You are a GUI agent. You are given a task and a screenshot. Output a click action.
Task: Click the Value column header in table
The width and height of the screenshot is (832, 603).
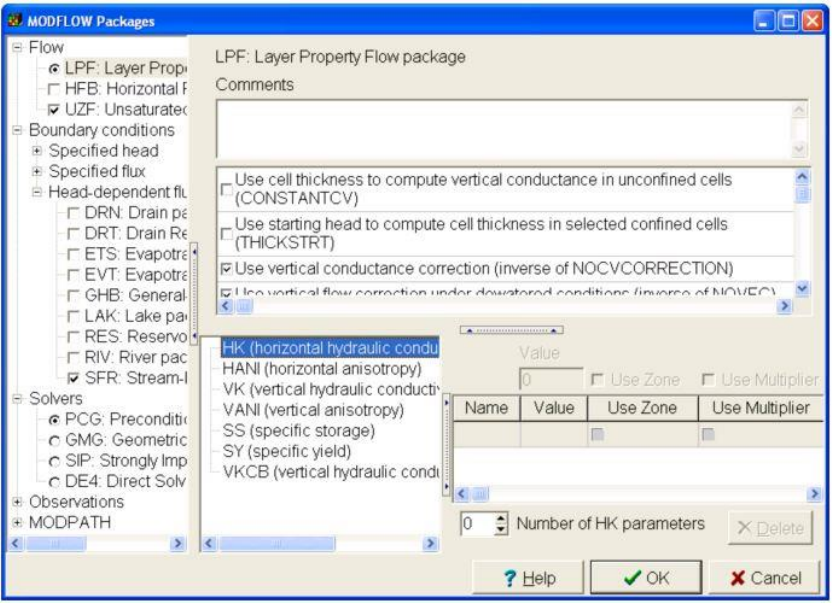tap(554, 408)
